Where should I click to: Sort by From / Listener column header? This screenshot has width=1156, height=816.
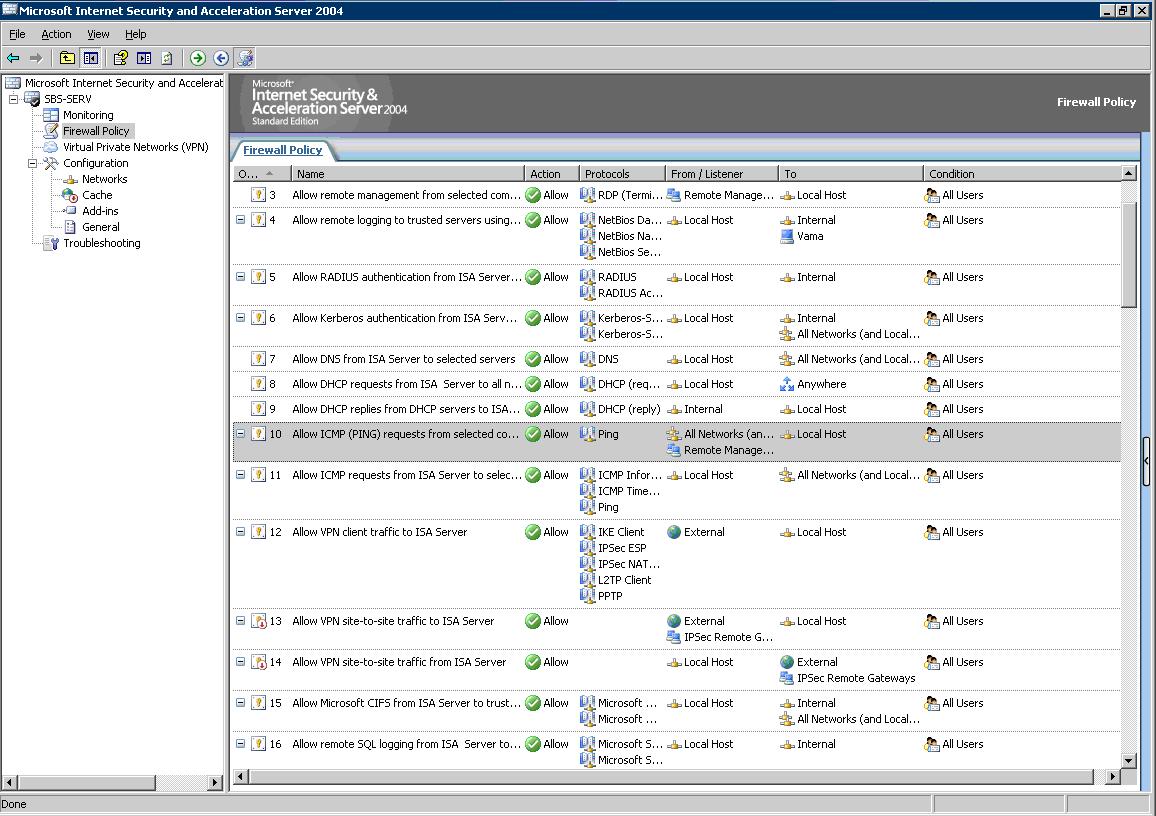[x=722, y=174]
